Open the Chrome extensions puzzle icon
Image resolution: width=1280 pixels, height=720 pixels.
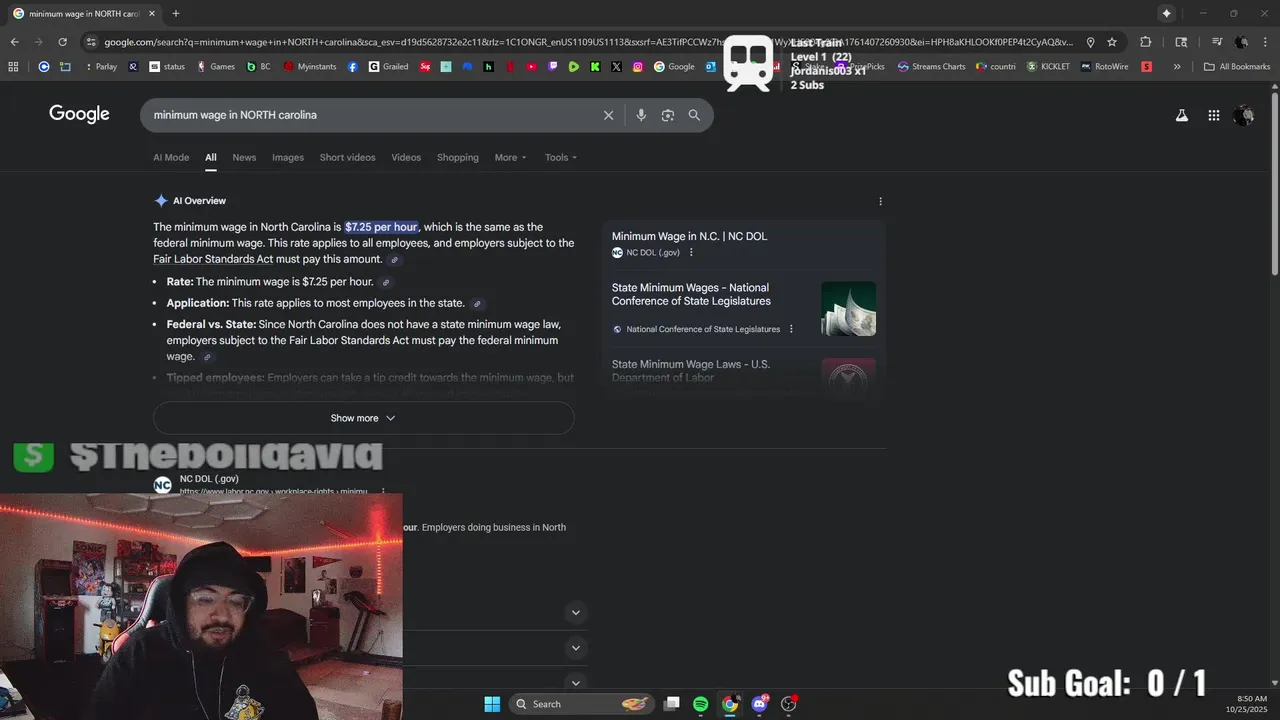tap(1146, 42)
